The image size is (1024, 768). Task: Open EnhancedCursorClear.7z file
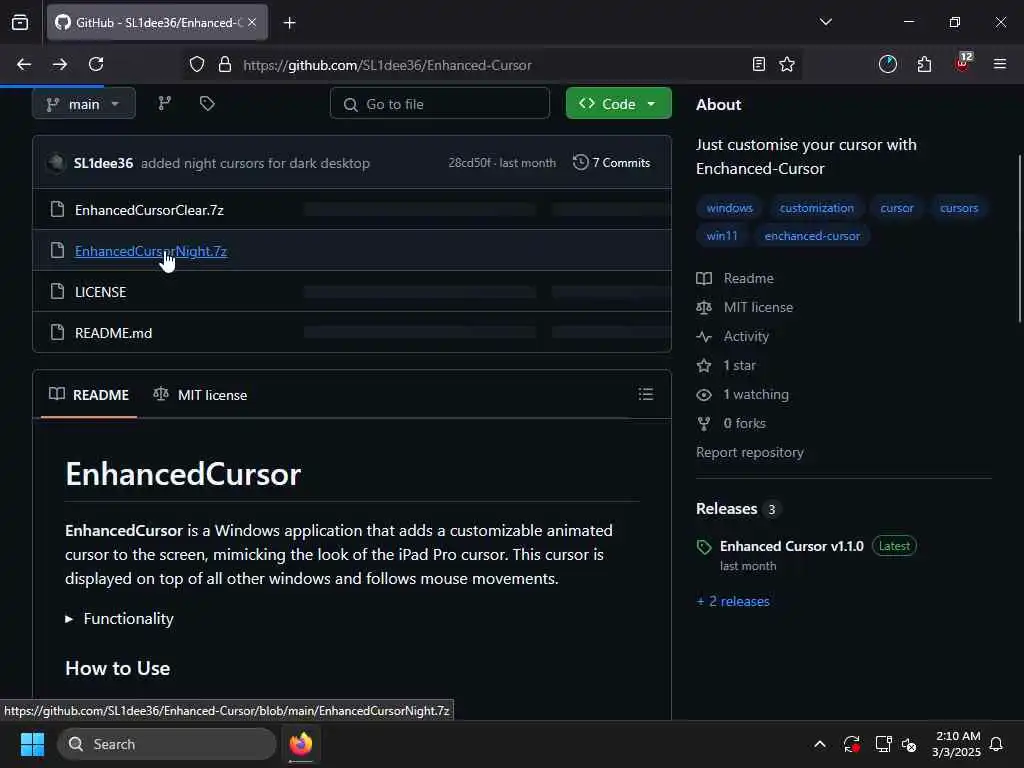[149, 210]
